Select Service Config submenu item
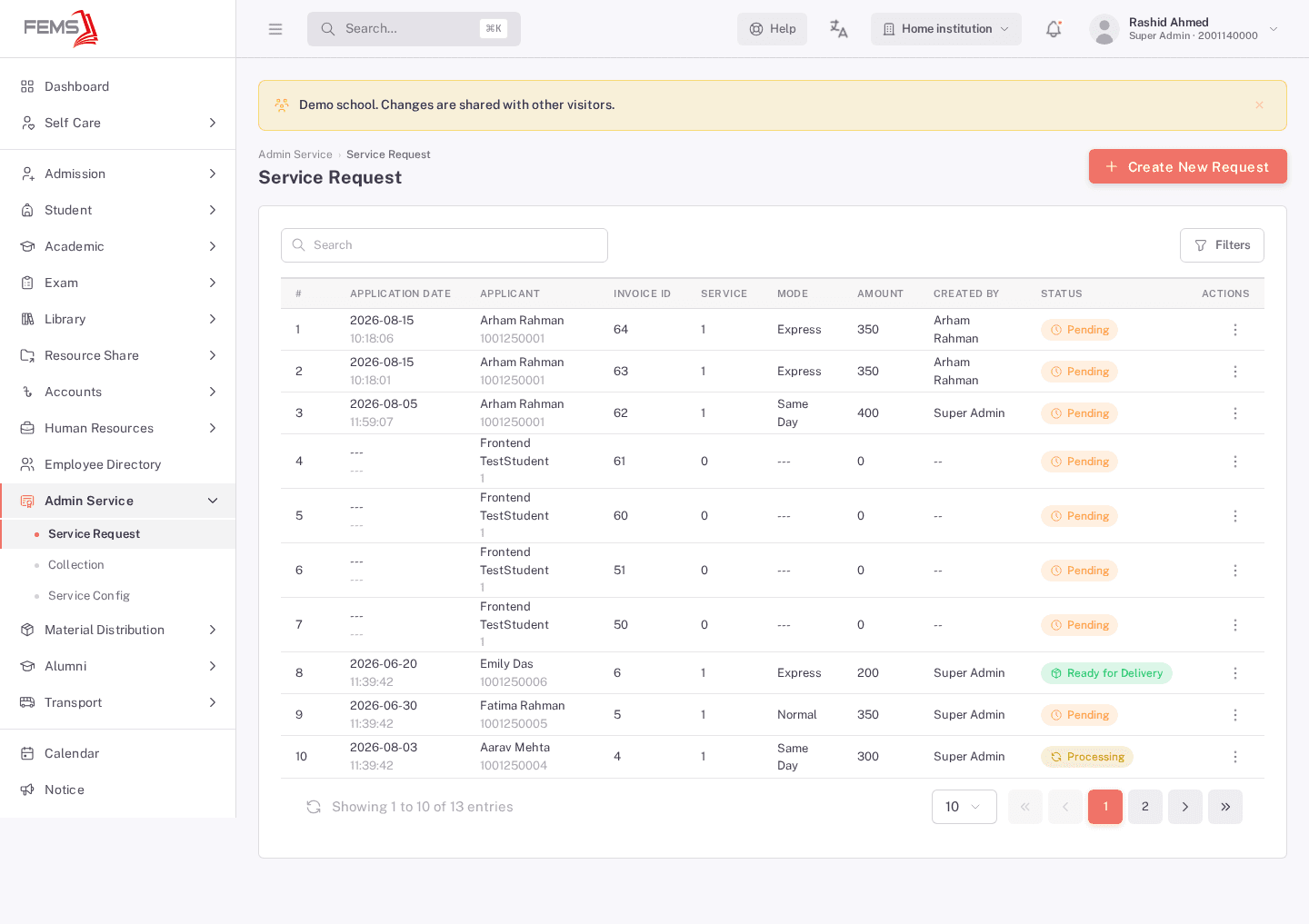This screenshot has height=924, width=1309. [118, 596]
